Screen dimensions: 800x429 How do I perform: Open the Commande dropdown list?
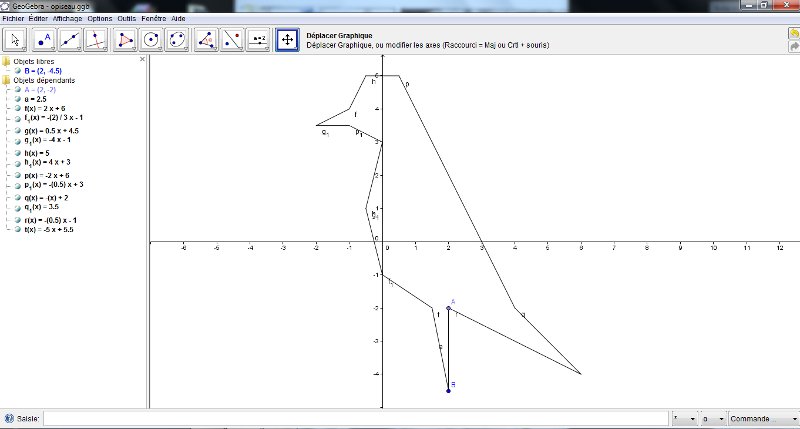tap(763, 418)
